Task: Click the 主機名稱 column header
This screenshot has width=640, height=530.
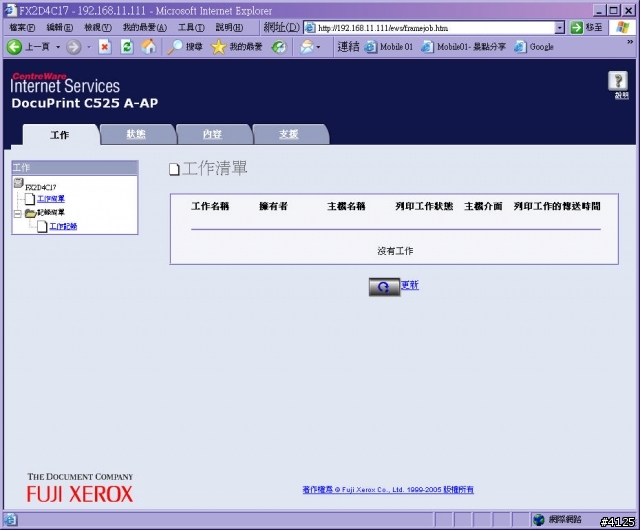Action: click(x=346, y=206)
